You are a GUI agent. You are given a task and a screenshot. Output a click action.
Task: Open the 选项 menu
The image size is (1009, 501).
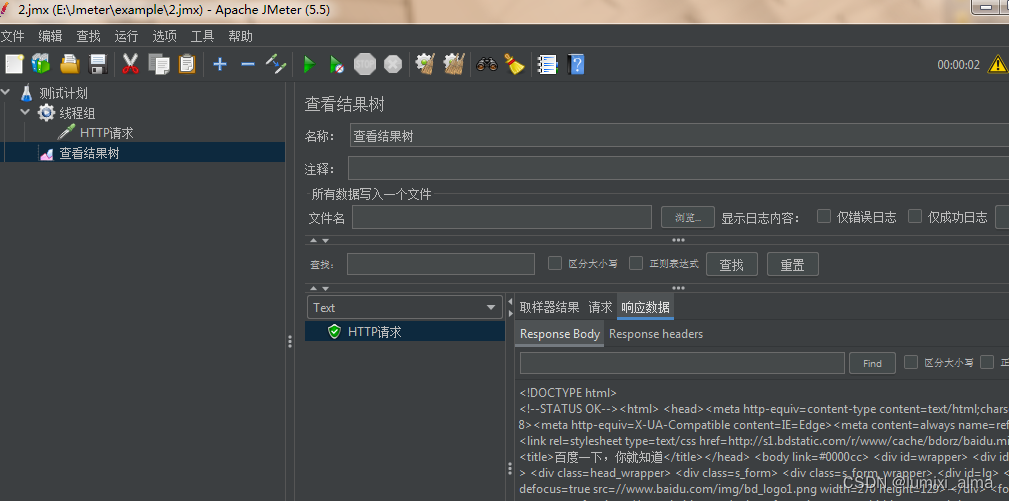coord(164,36)
